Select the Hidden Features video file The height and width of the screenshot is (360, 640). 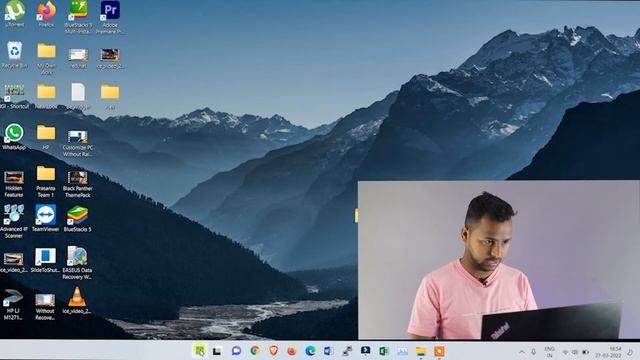[x=14, y=184]
